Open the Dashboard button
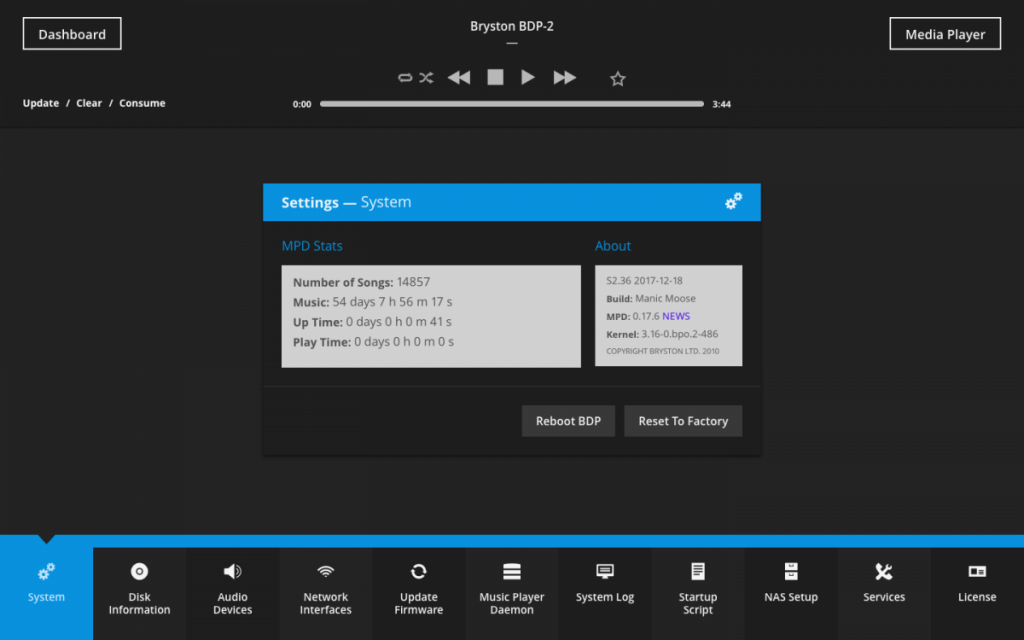 point(72,34)
